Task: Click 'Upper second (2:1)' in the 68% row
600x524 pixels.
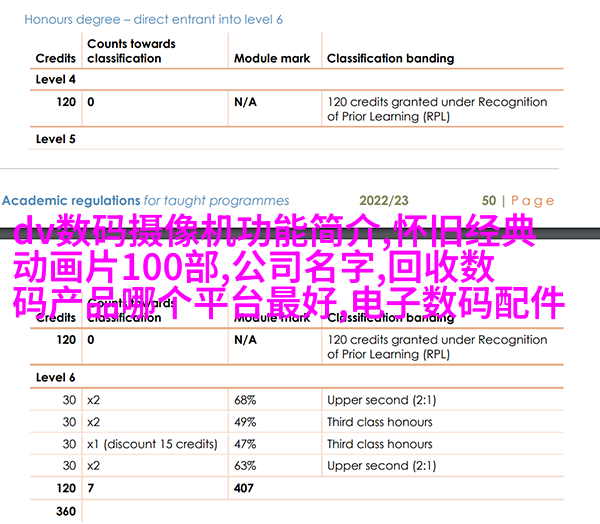Action: pyautogui.click(x=382, y=400)
